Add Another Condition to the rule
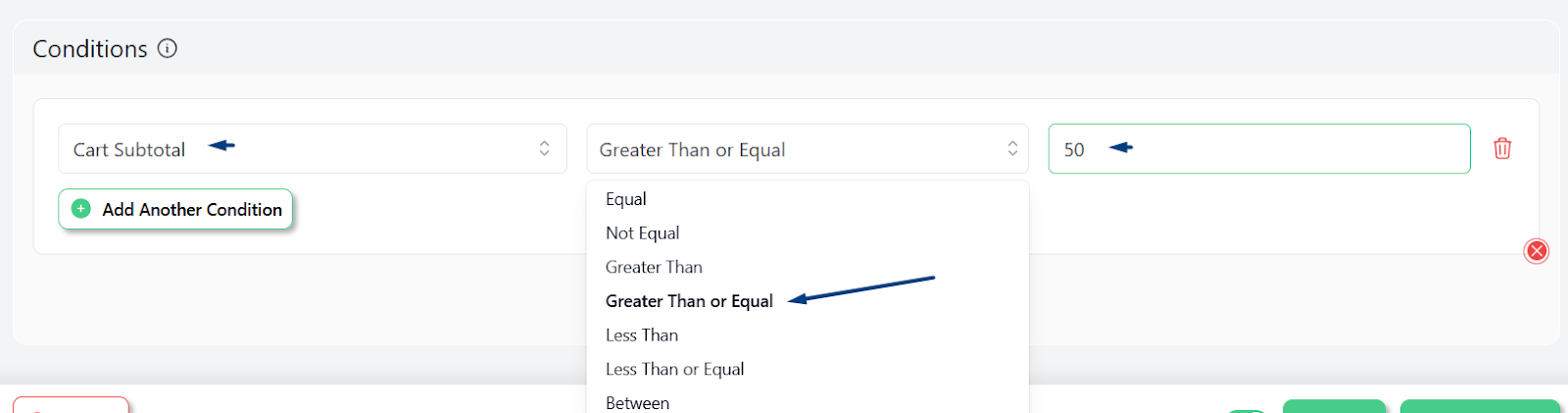Screen dimensions: 1568x413 pos(175,209)
